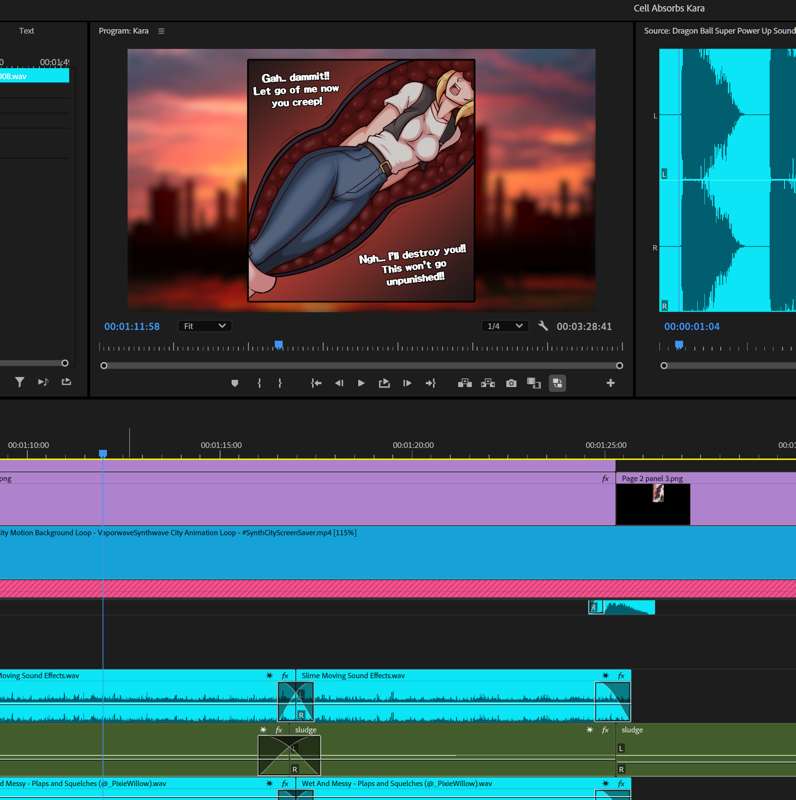Switch to the Text panel tab
Viewport: 796px width, 800px height.
(x=27, y=31)
